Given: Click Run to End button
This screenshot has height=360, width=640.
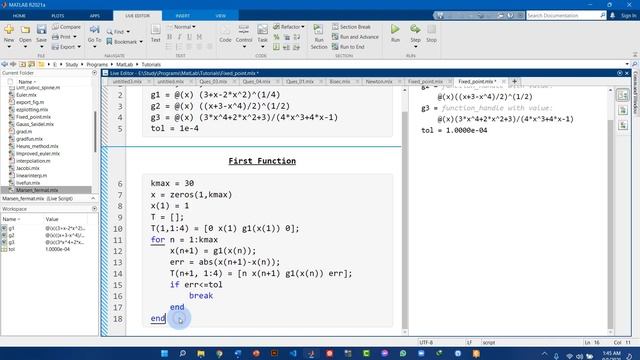Looking at the screenshot, I should pos(348,47).
